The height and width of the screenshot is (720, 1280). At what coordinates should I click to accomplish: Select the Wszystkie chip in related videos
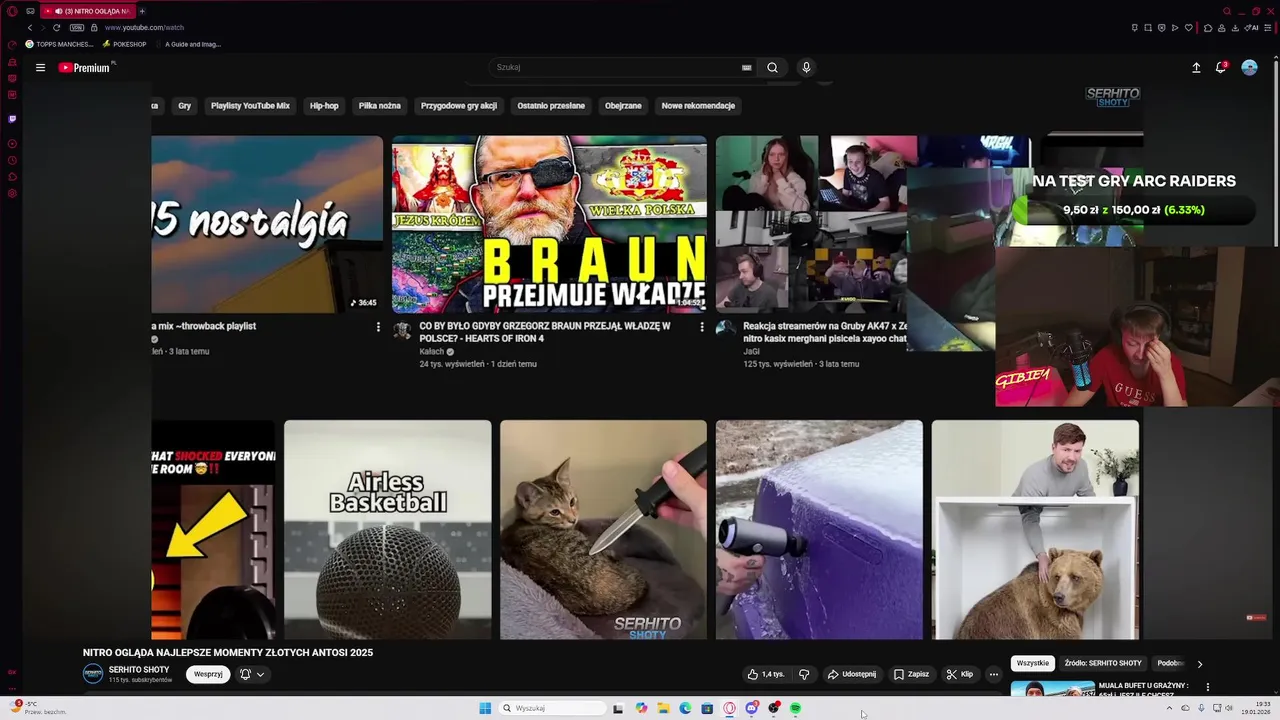tap(1033, 663)
